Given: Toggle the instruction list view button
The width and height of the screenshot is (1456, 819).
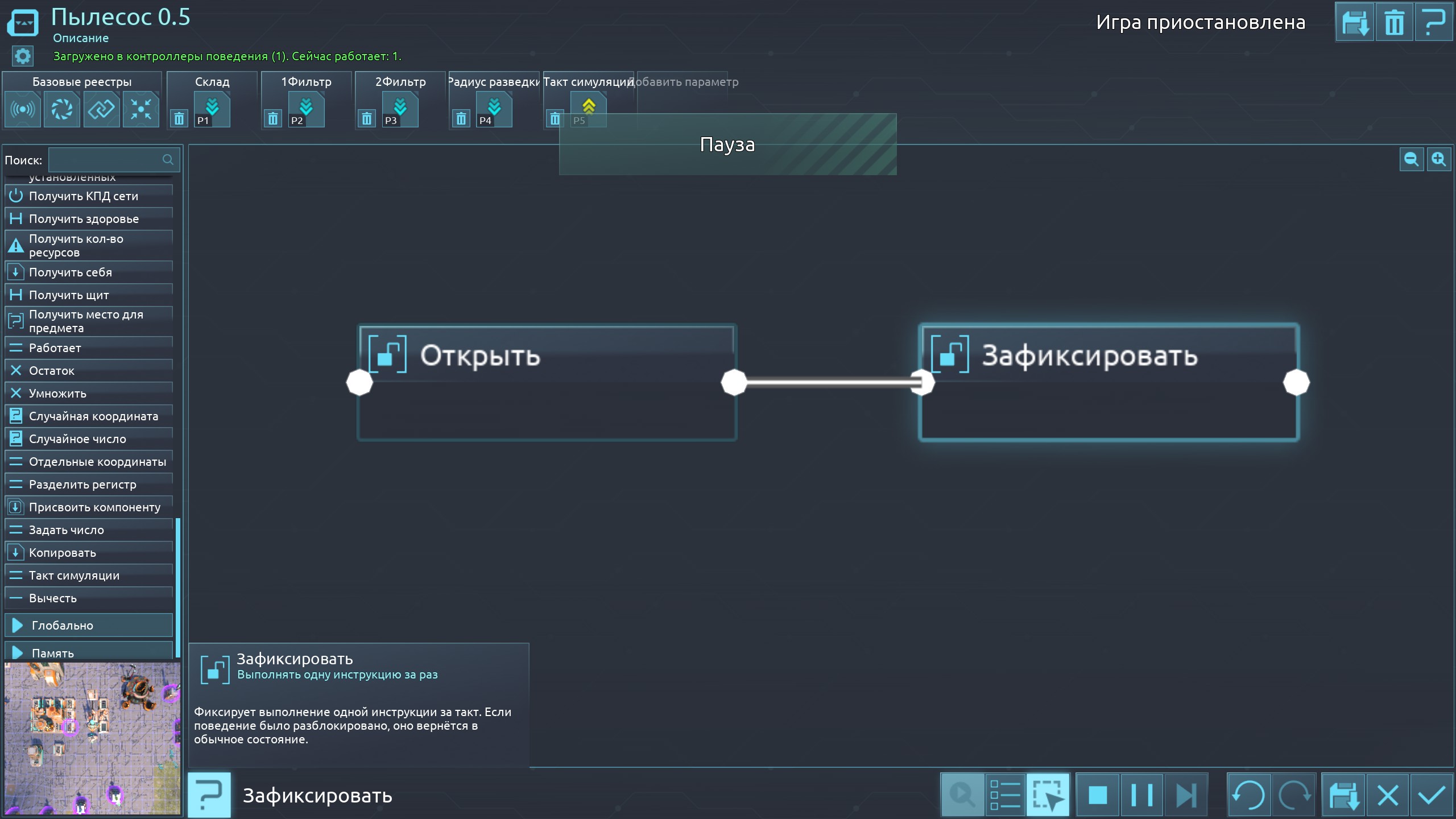Looking at the screenshot, I should tap(1005, 795).
